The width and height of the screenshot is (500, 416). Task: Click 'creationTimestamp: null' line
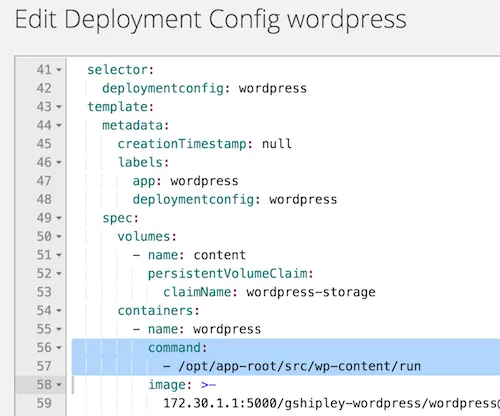click(205, 144)
